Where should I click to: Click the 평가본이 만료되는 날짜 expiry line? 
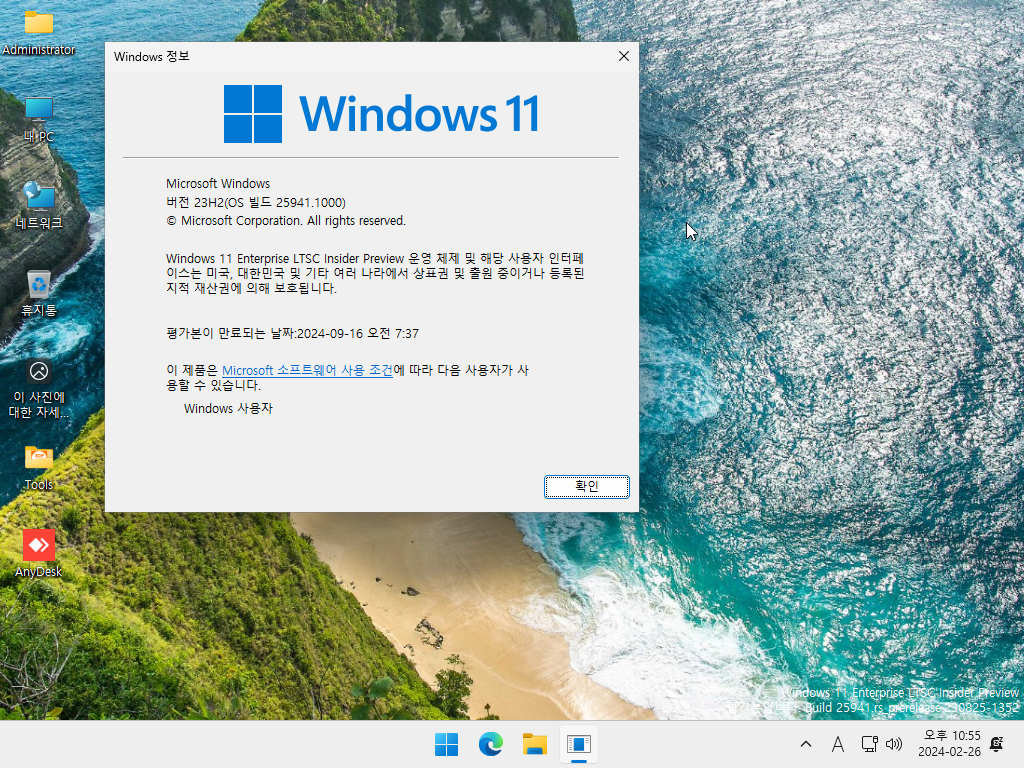[293, 334]
